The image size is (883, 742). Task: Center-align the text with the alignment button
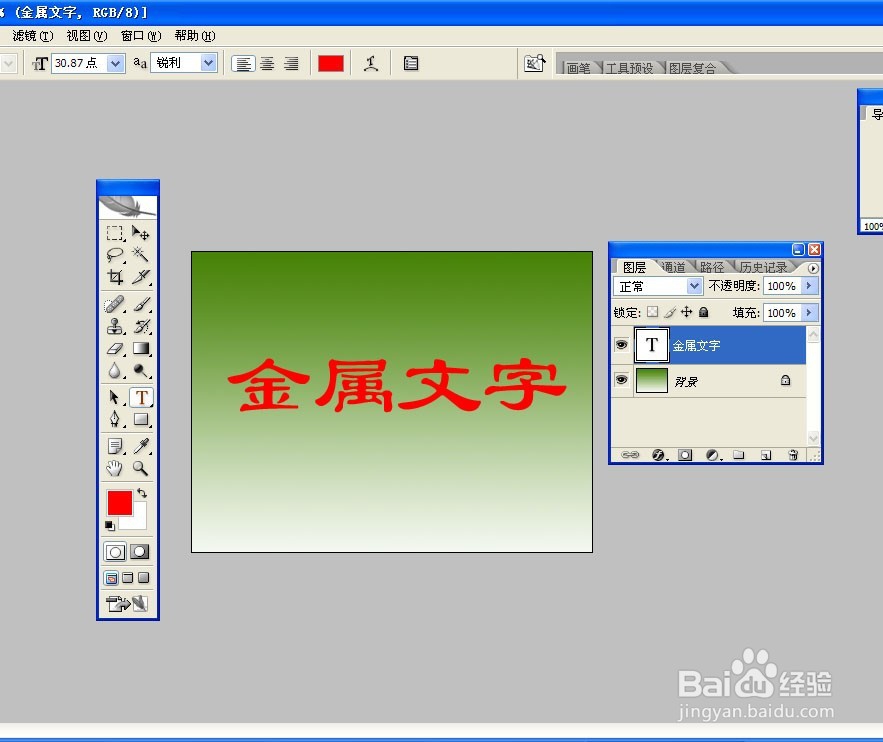click(267, 62)
